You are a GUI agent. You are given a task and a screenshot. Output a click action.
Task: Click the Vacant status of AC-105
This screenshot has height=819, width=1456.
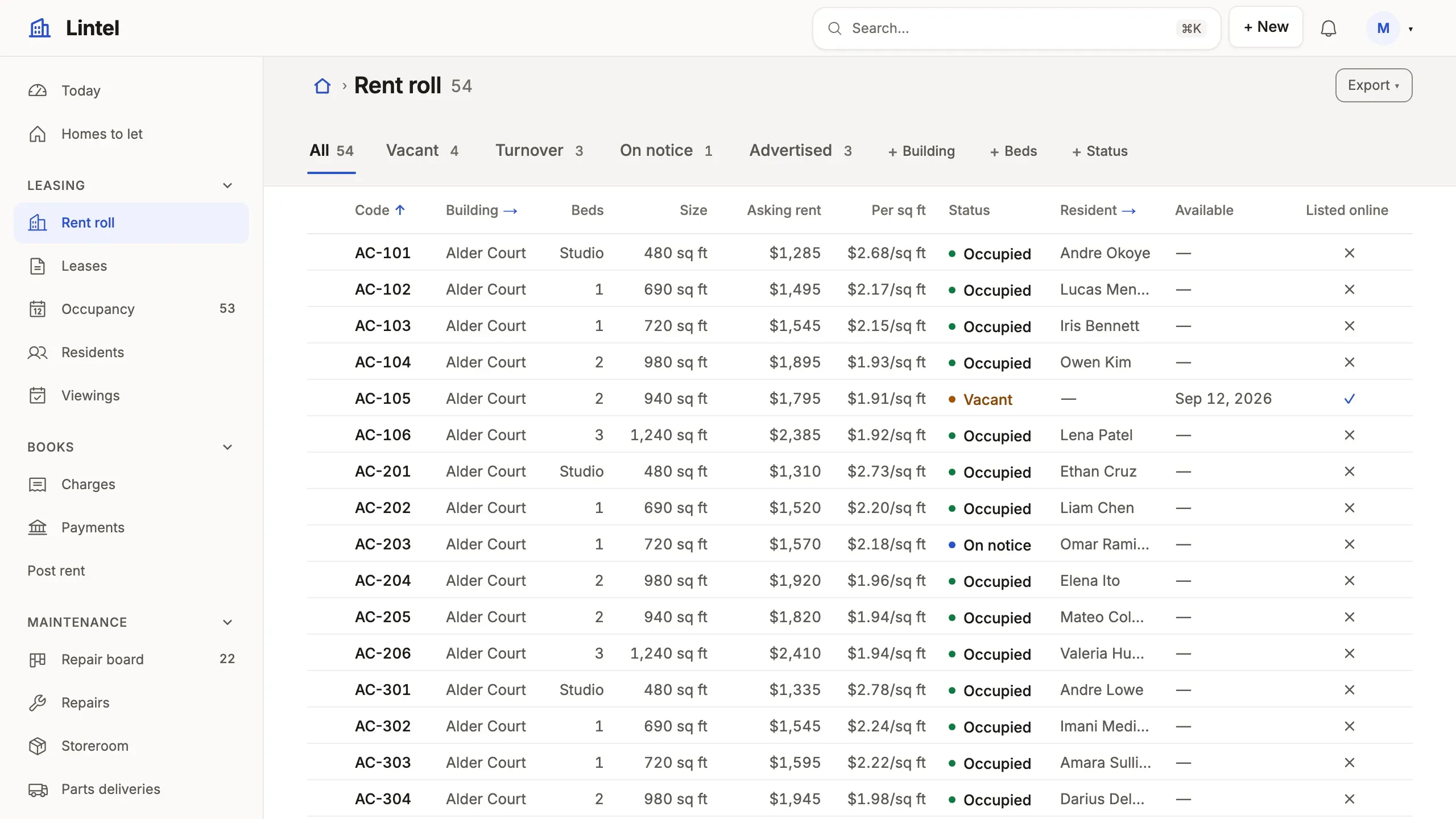pyautogui.click(x=981, y=399)
